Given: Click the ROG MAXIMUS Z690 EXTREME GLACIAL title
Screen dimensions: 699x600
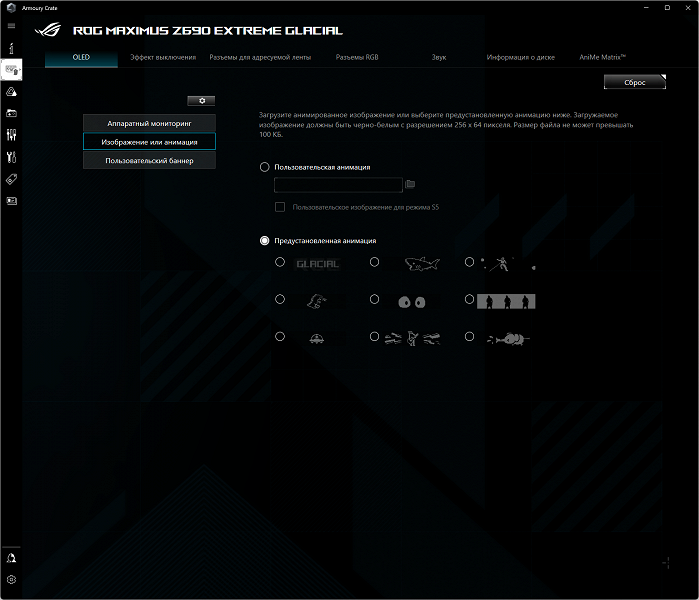Looking at the screenshot, I should [x=208, y=31].
